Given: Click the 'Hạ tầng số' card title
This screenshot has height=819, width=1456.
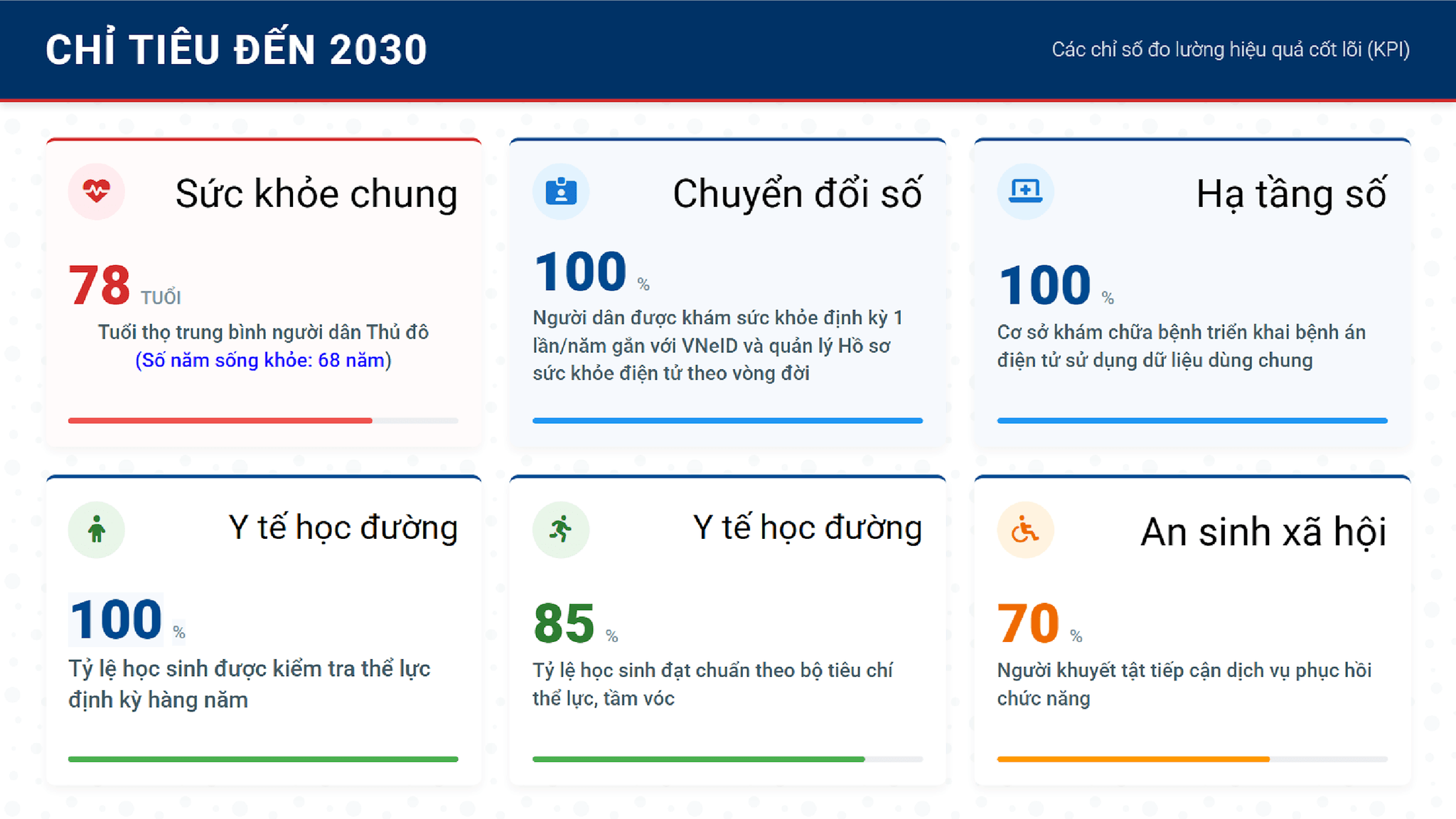Looking at the screenshot, I should 1291,194.
